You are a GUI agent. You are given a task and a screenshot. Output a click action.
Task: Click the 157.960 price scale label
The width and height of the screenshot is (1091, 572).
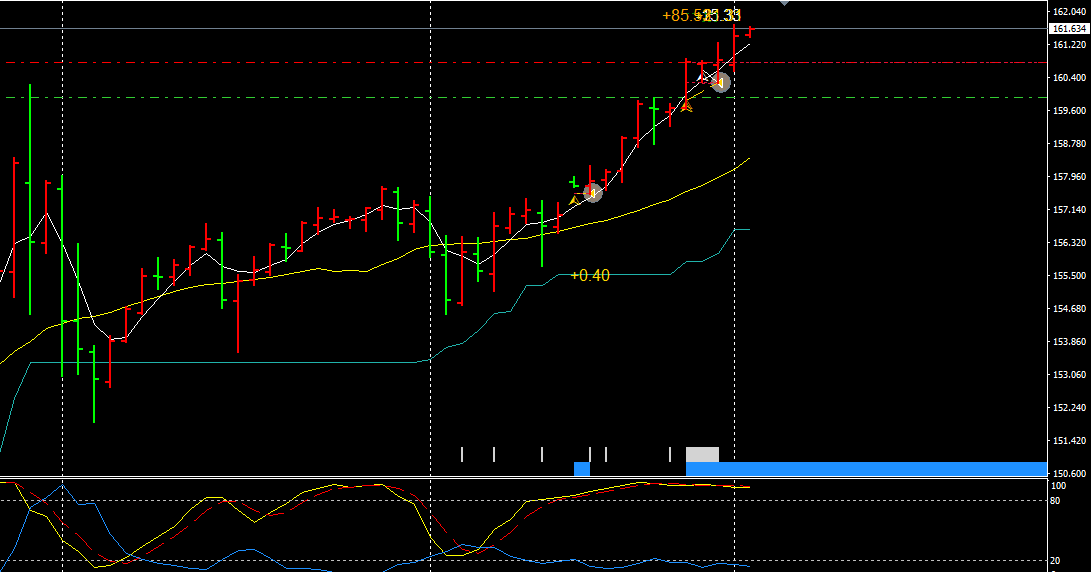(1069, 177)
